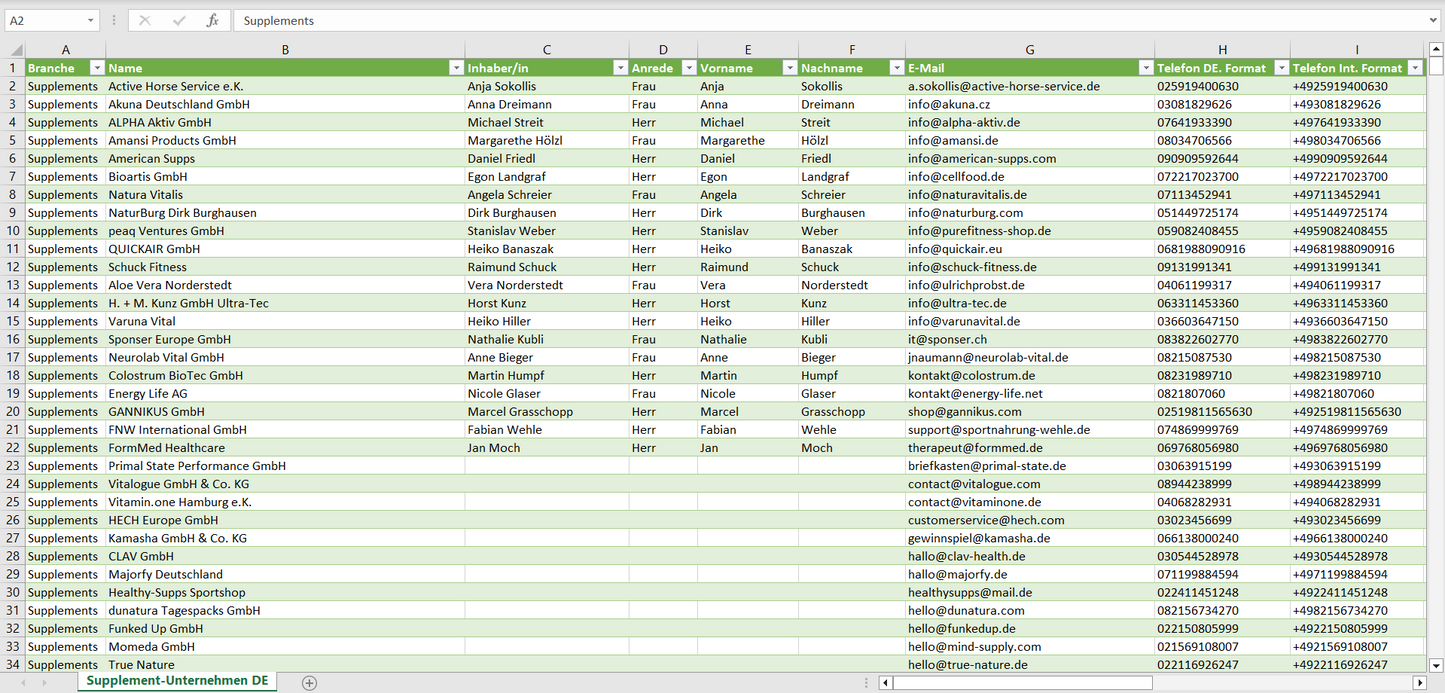Click the horizontal scrollbar right arrow

tap(1418, 682)
